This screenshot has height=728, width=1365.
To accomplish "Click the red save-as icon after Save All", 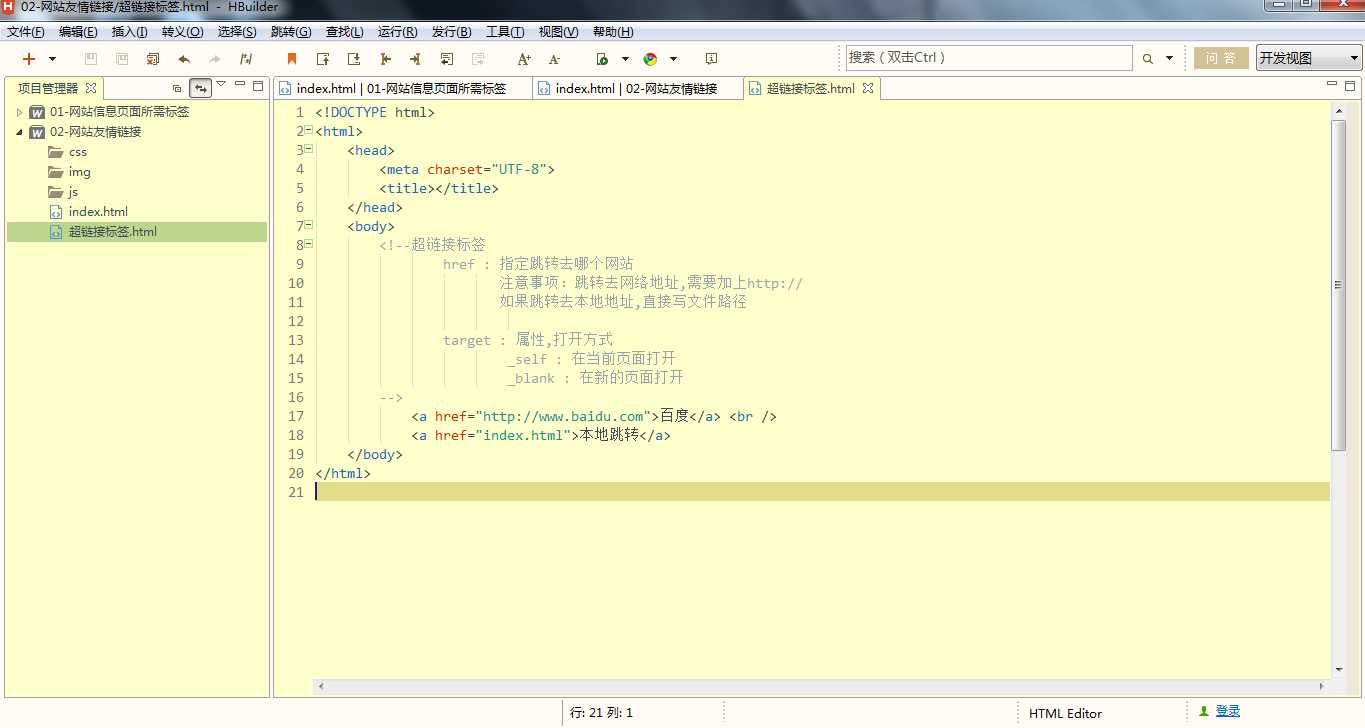I will pos(153,59).
